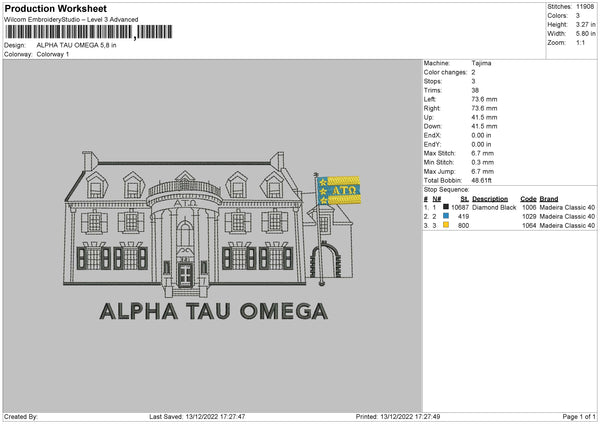600x424 pixels.
Task: Click the Up value 41.5 mm
Action: point(484,117)
